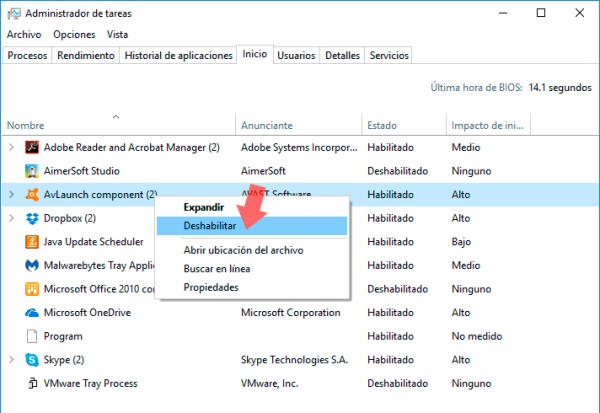Minimize the Administrador de tareas window
The height and width of the screenshot is (413, 600).
pos(503,13)
